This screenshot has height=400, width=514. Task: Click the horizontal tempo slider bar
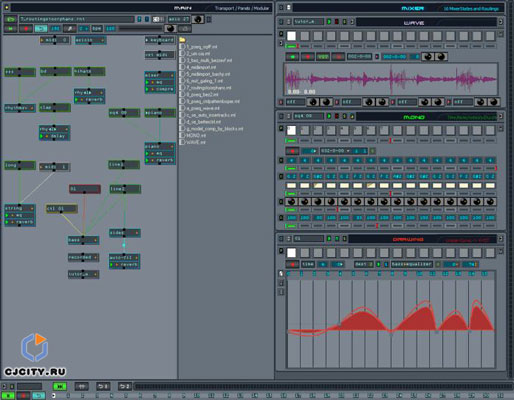[141, 29]
